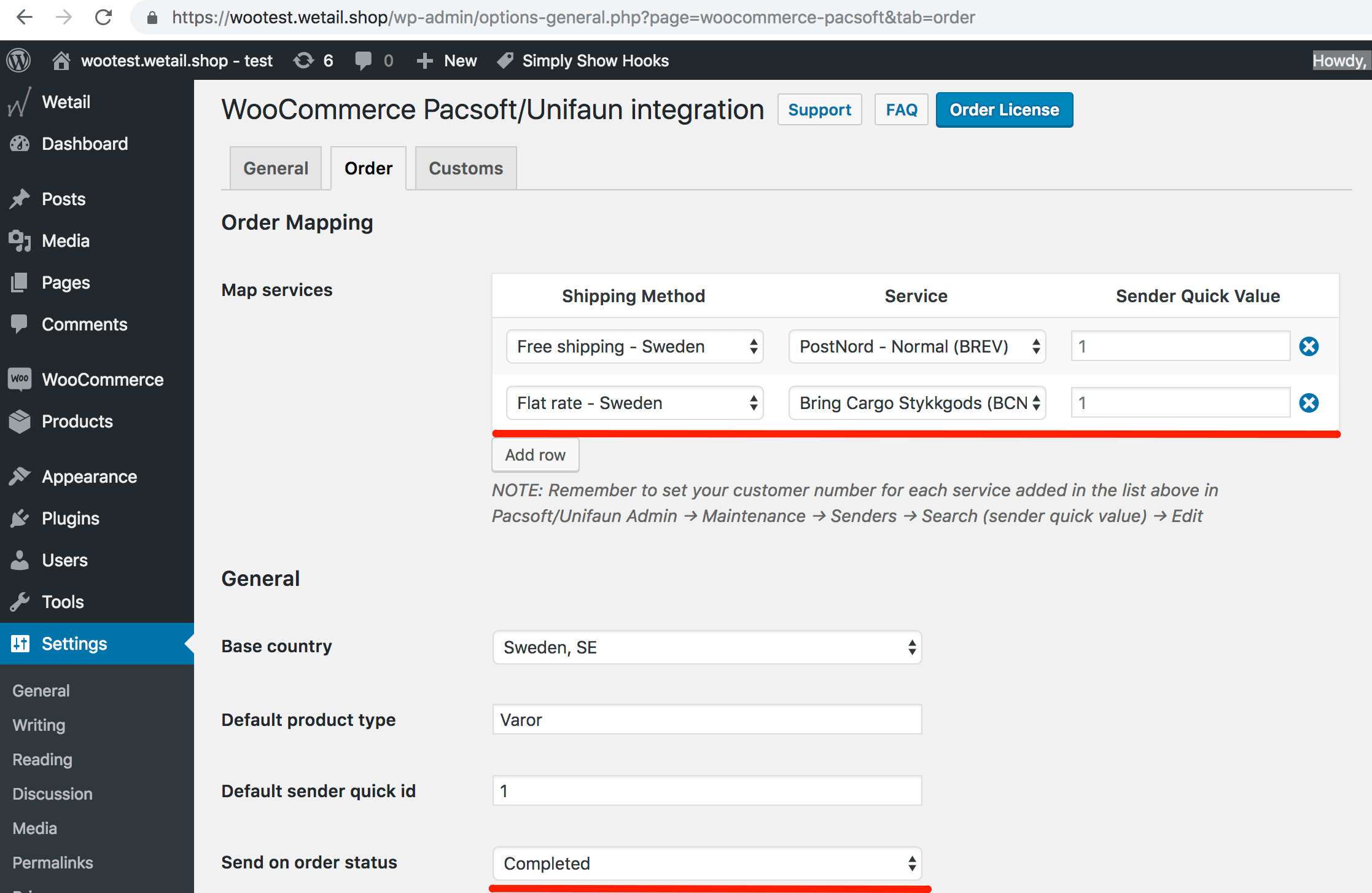Click the browser back arrow
Screen dimensions: 1372x893
click(25, 17)
